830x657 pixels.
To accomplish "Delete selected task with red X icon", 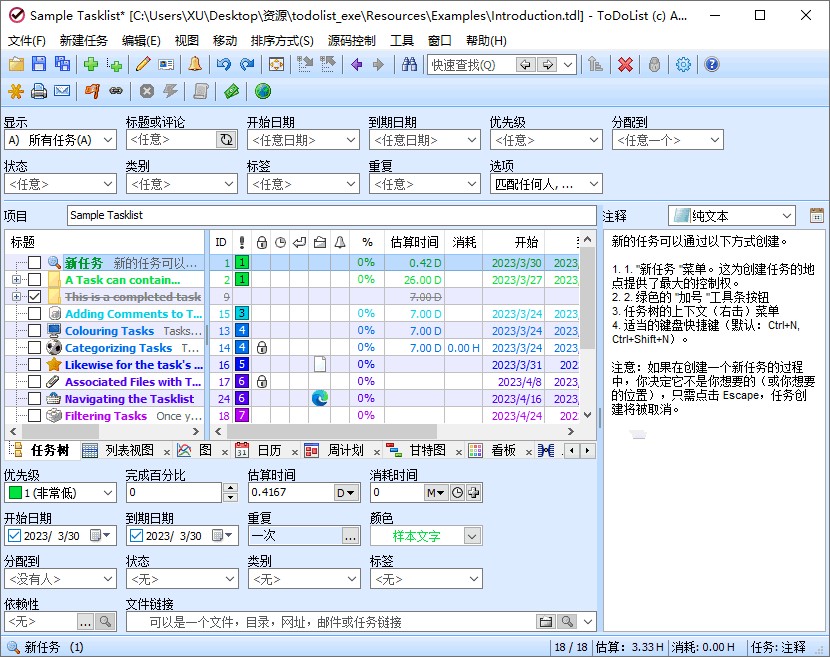I will [625, 65].
